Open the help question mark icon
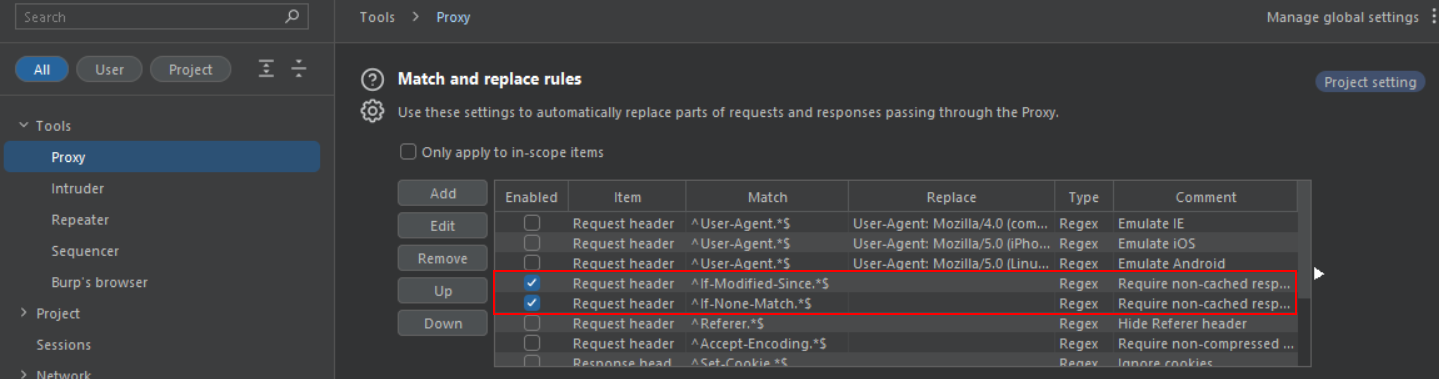Screen dimensions: 1439x379 click(372, 79)
